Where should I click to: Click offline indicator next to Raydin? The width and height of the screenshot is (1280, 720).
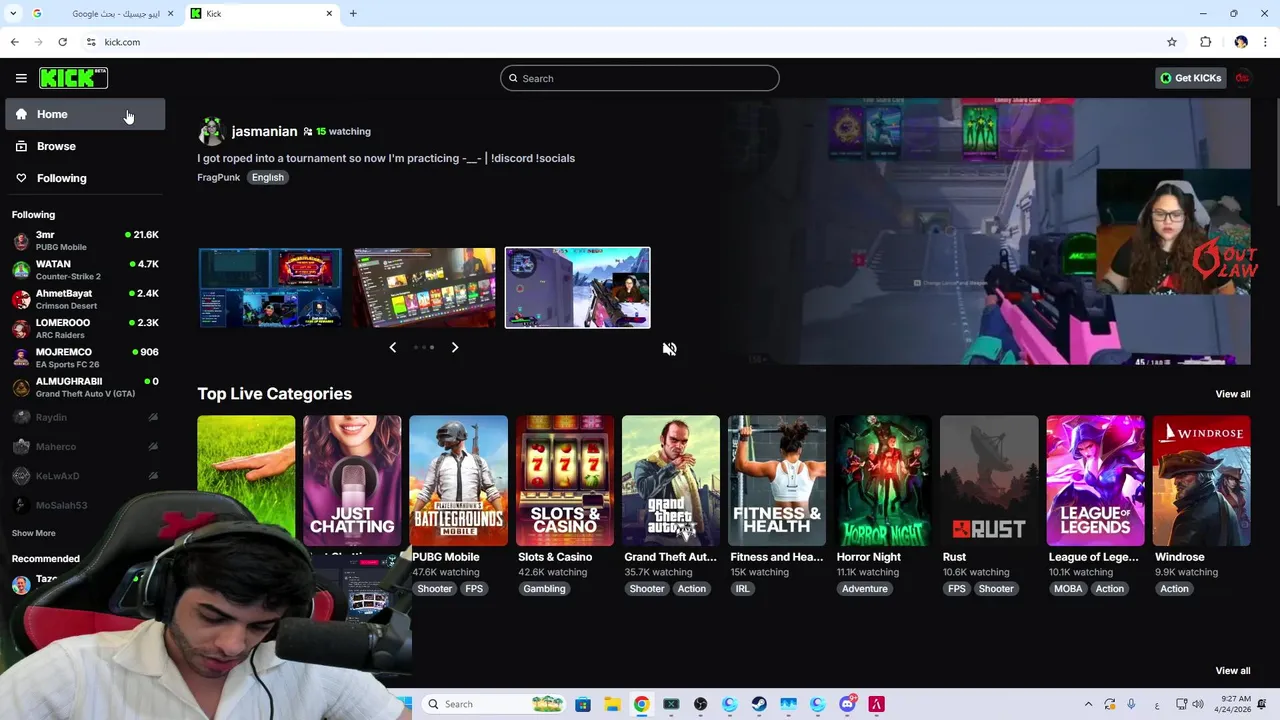point(153,417)
